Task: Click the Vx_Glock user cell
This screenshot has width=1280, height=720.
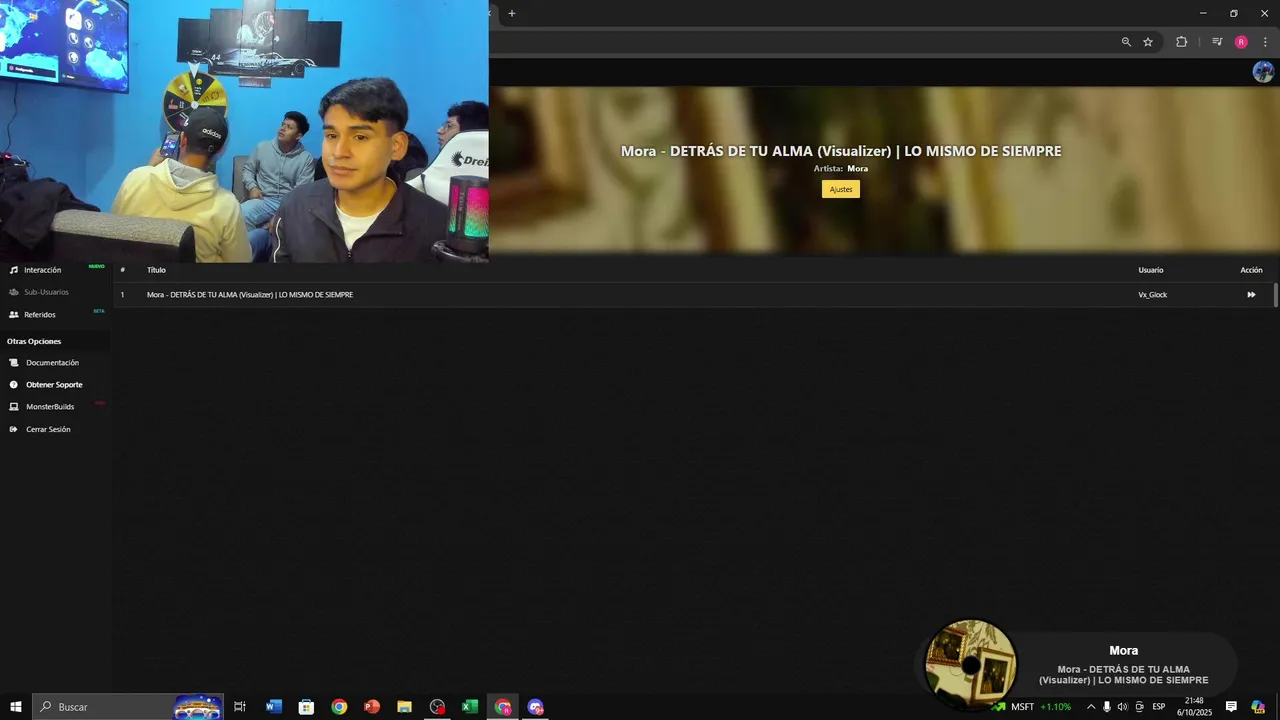Action: point(1153,295)
